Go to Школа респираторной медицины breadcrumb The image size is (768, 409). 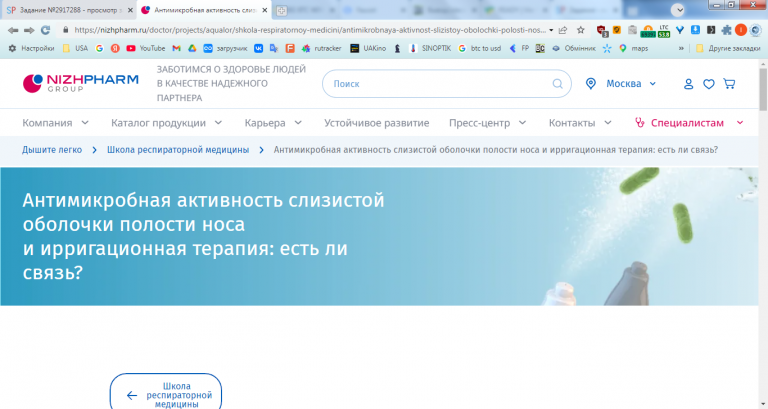[x=178, y=150]
